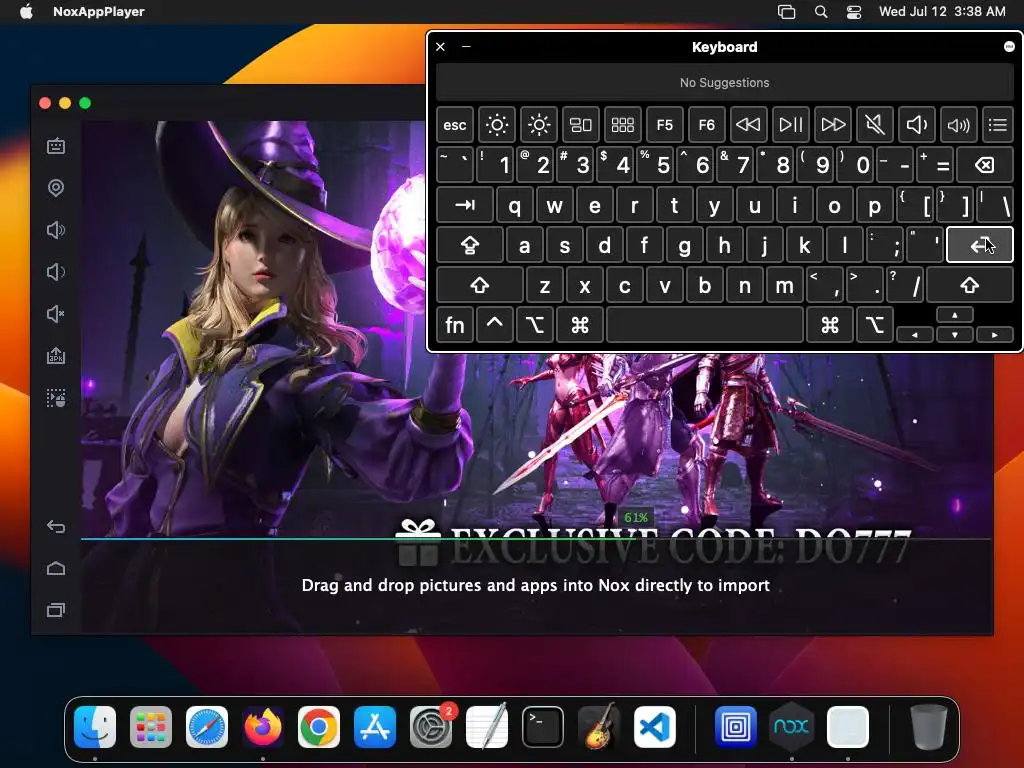Click the esc key on Keyboard
1024x768 pixels.
click(455, 125)
